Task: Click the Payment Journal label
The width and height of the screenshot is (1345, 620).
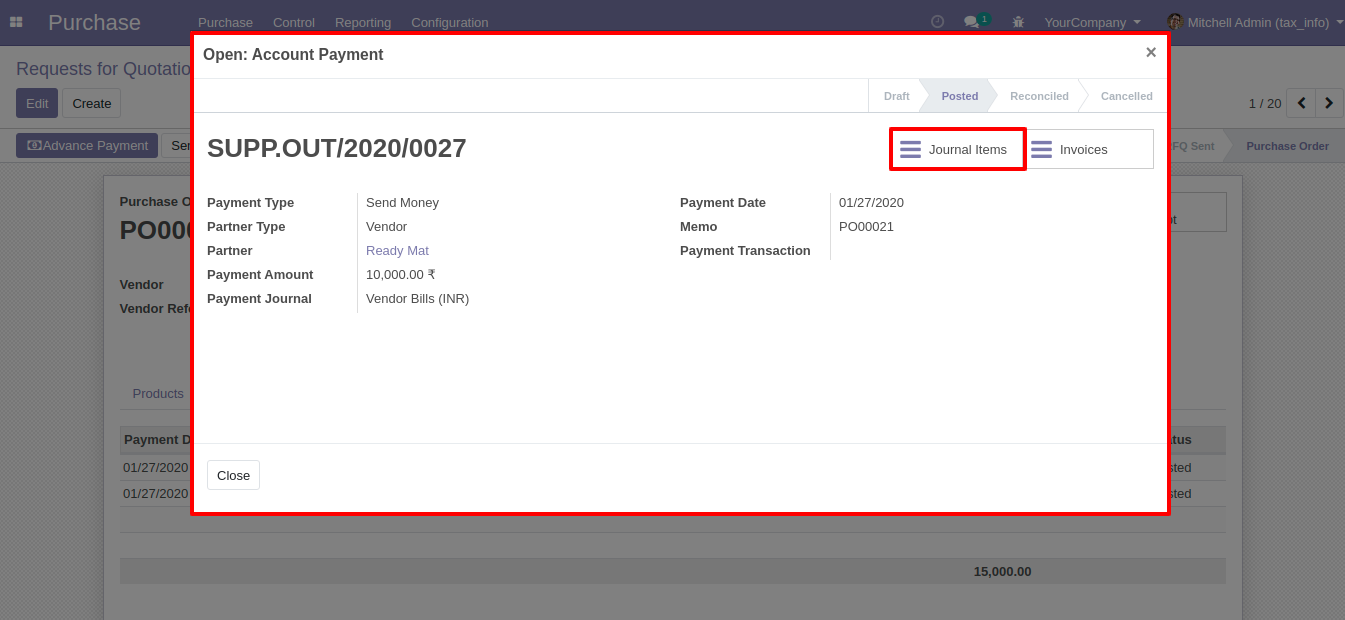Action: (259, 299)
